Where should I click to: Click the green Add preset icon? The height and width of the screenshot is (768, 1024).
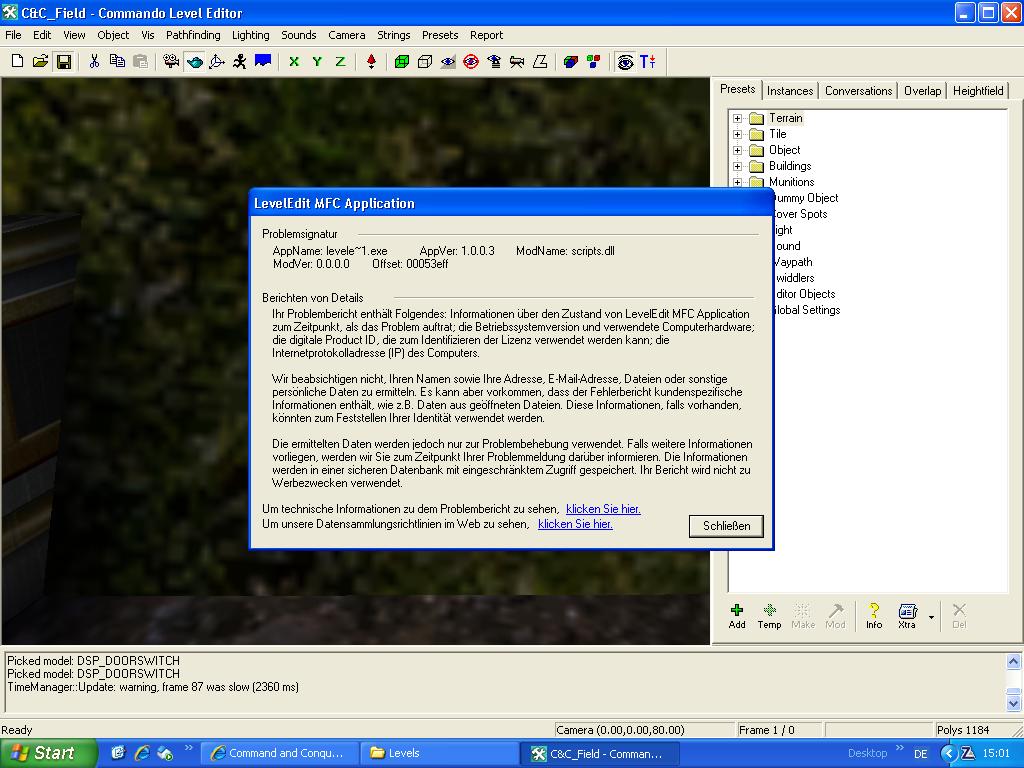coord(737,615)
